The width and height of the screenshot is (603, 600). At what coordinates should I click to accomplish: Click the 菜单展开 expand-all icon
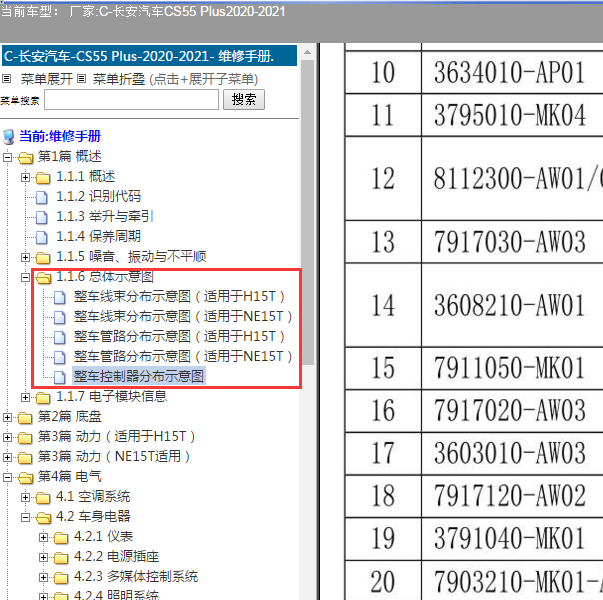point(6,79)
